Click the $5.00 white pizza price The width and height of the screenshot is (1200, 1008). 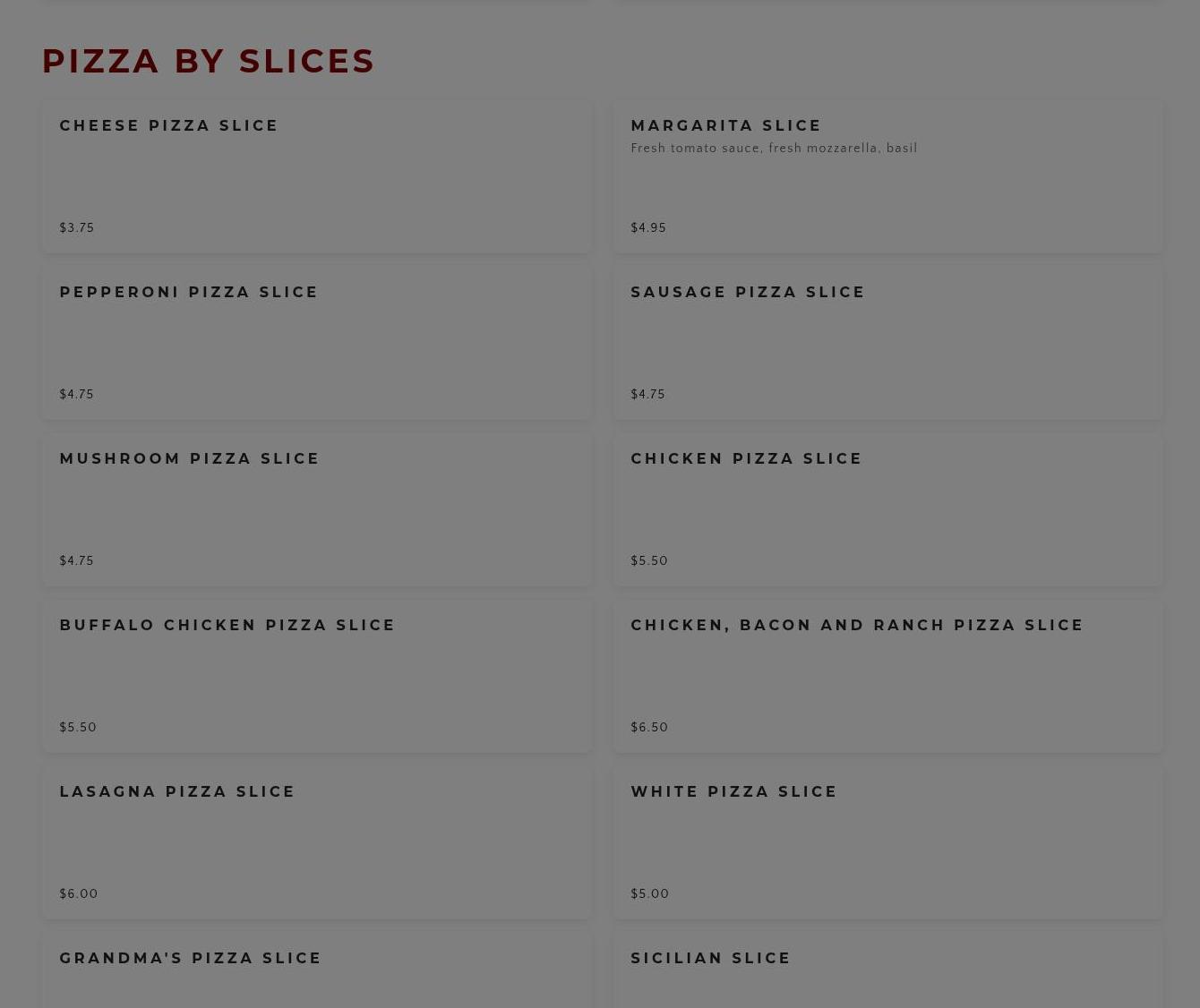(x=650, y=894)
